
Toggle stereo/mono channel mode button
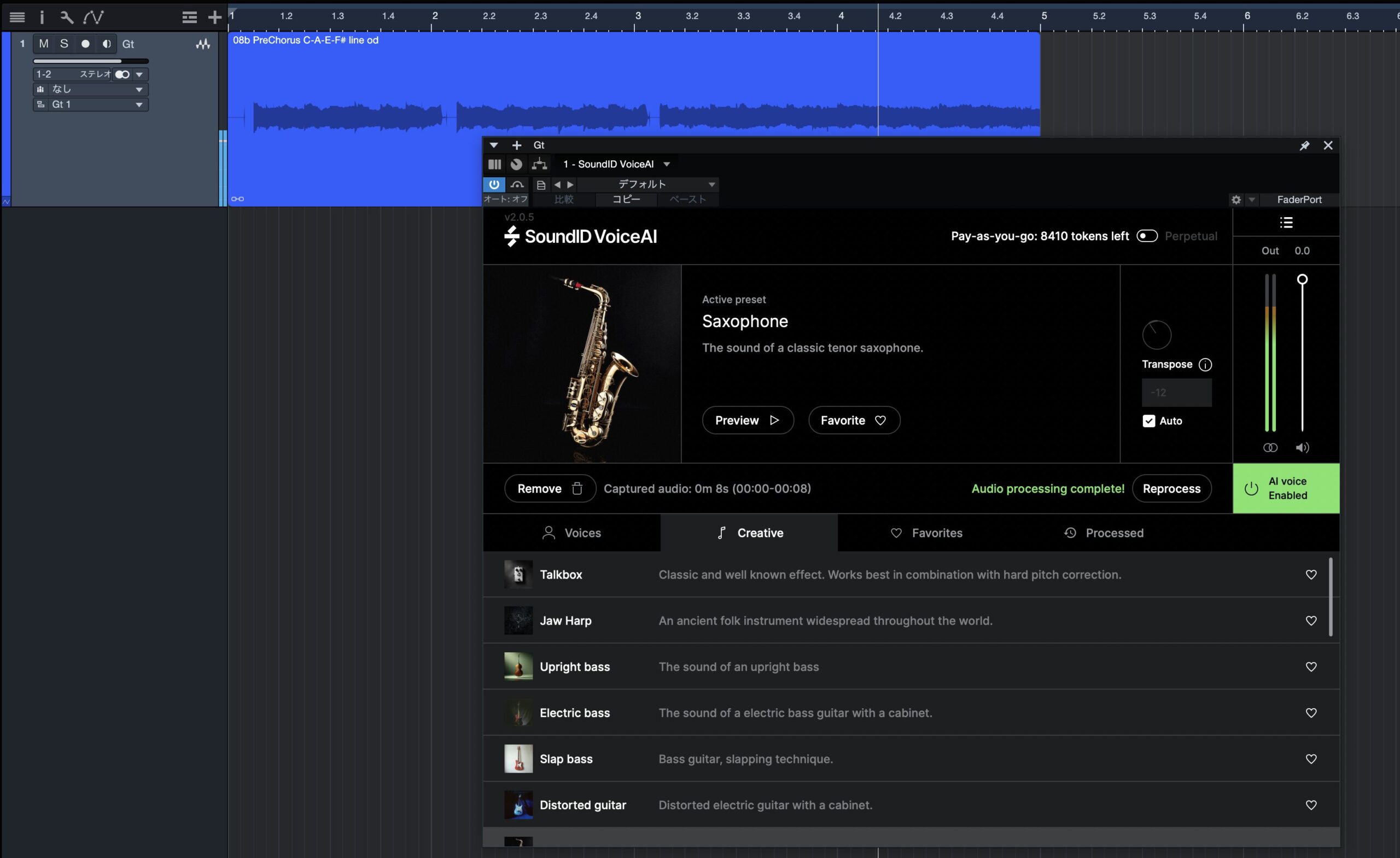122,74
